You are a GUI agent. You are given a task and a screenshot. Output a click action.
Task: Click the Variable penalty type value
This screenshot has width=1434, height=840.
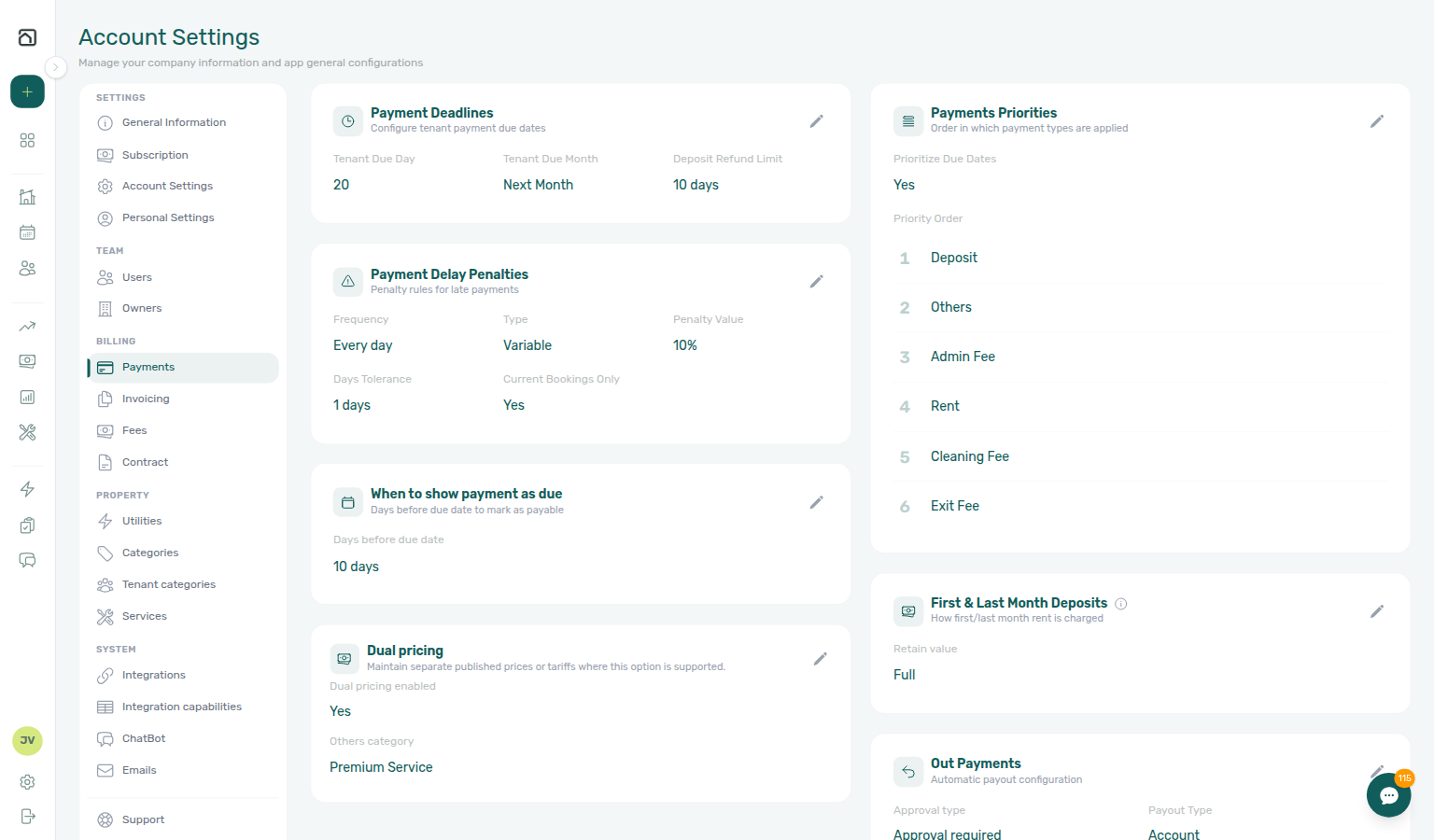pos(527,345)
